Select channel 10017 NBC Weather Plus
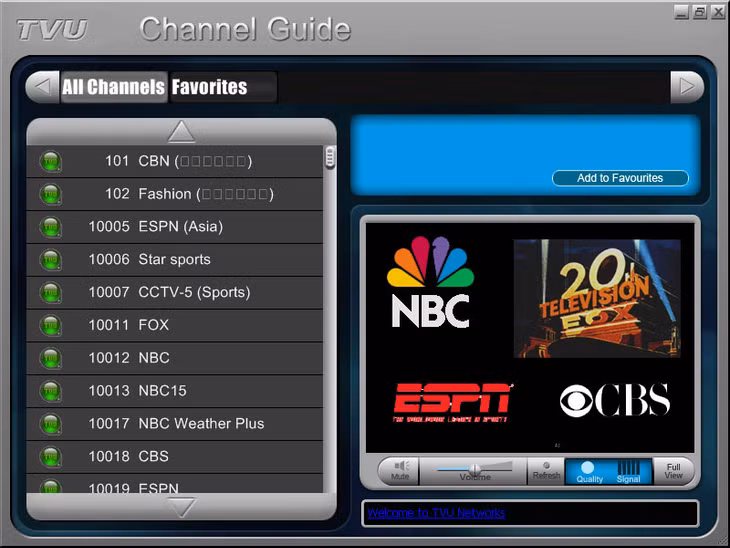The height and width of the screenshot is (548, 730). pyautogui.click(x=175, y=424)
